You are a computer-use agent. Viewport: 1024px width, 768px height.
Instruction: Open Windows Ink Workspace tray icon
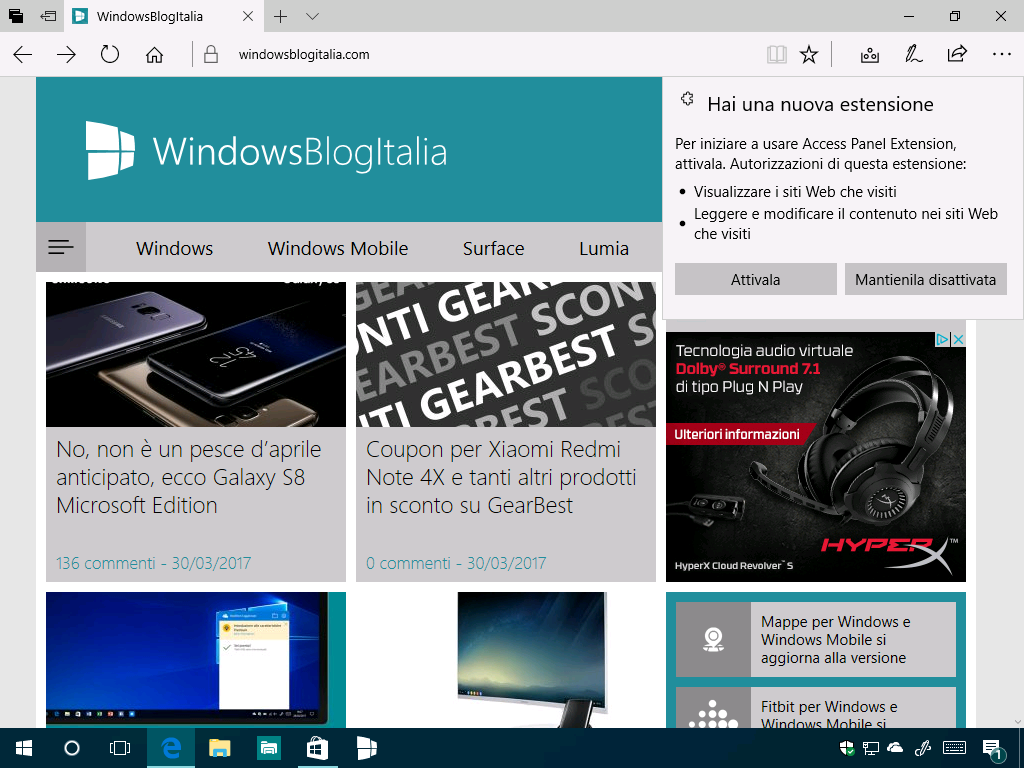(923, 748)
